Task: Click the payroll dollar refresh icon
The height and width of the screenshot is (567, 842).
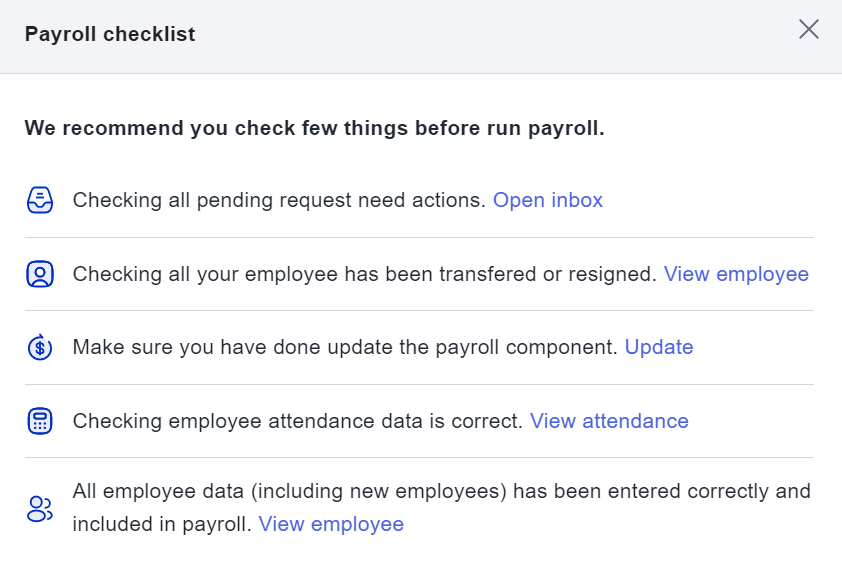Action: coord(40,347)
